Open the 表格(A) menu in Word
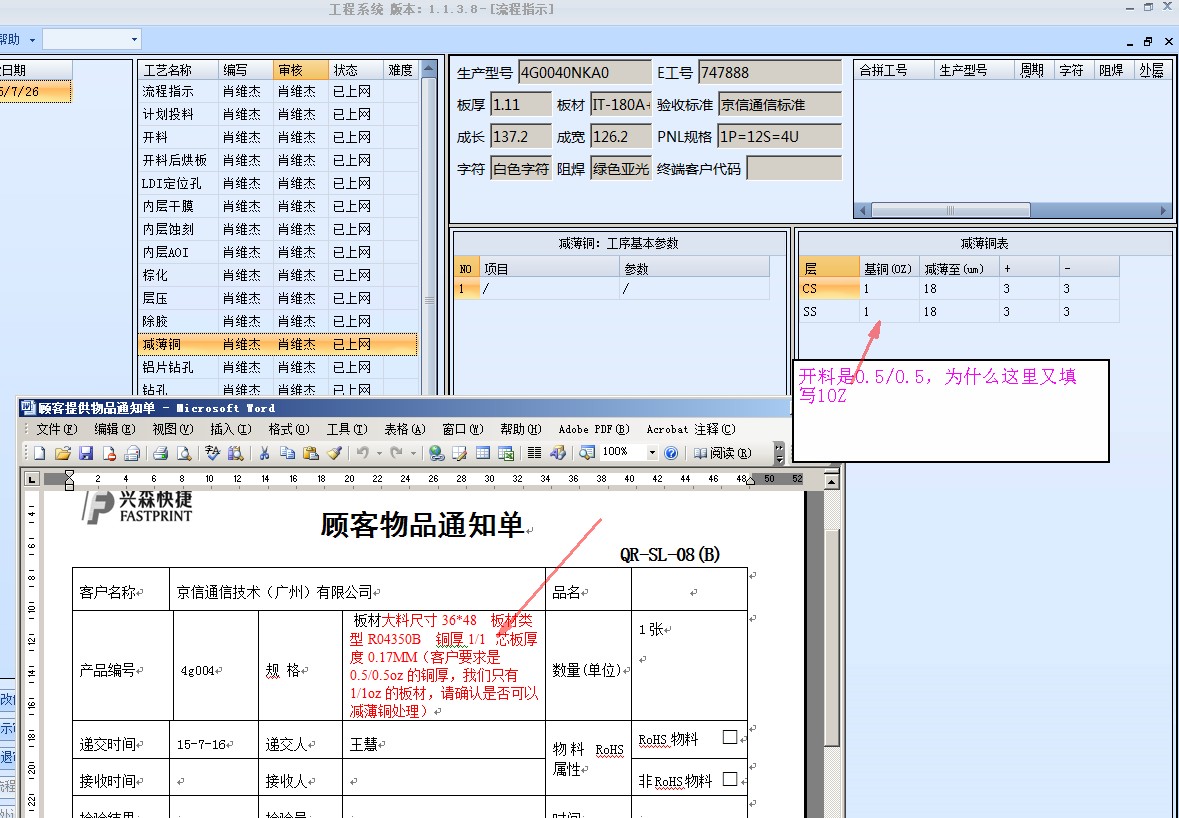 [x=405, y=429]
